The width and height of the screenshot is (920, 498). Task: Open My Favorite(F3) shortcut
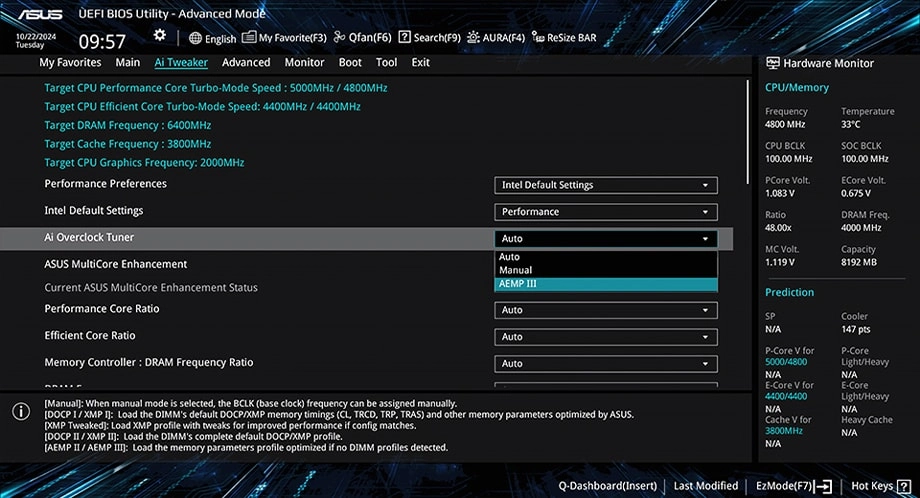284,38
